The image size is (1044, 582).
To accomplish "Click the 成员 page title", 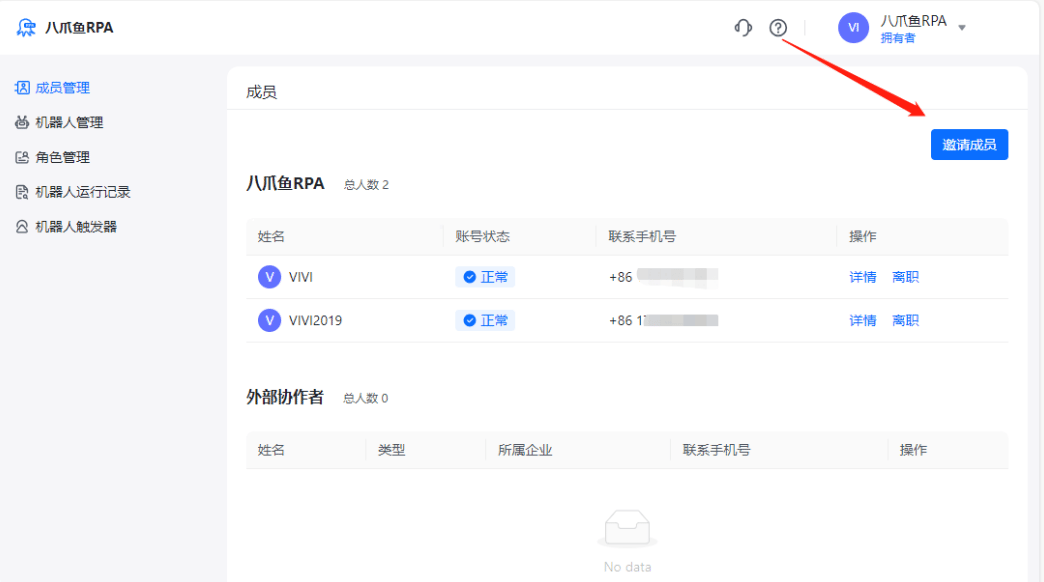I will 261,92.
